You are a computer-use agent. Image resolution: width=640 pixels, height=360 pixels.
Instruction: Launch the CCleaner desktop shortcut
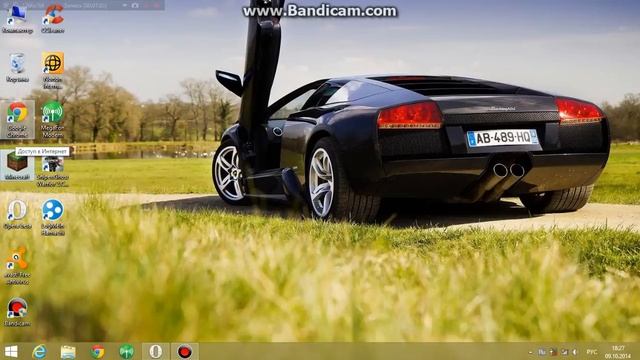click(53, 18)
